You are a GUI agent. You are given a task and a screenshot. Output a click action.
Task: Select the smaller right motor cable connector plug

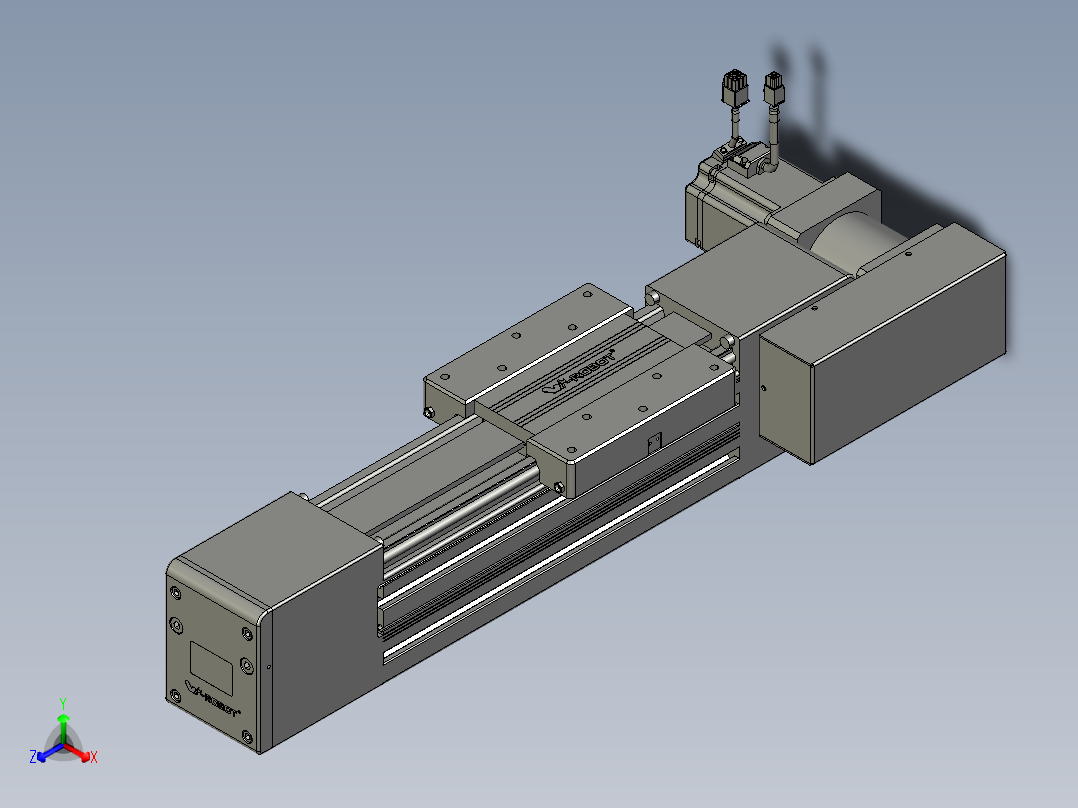774,89
